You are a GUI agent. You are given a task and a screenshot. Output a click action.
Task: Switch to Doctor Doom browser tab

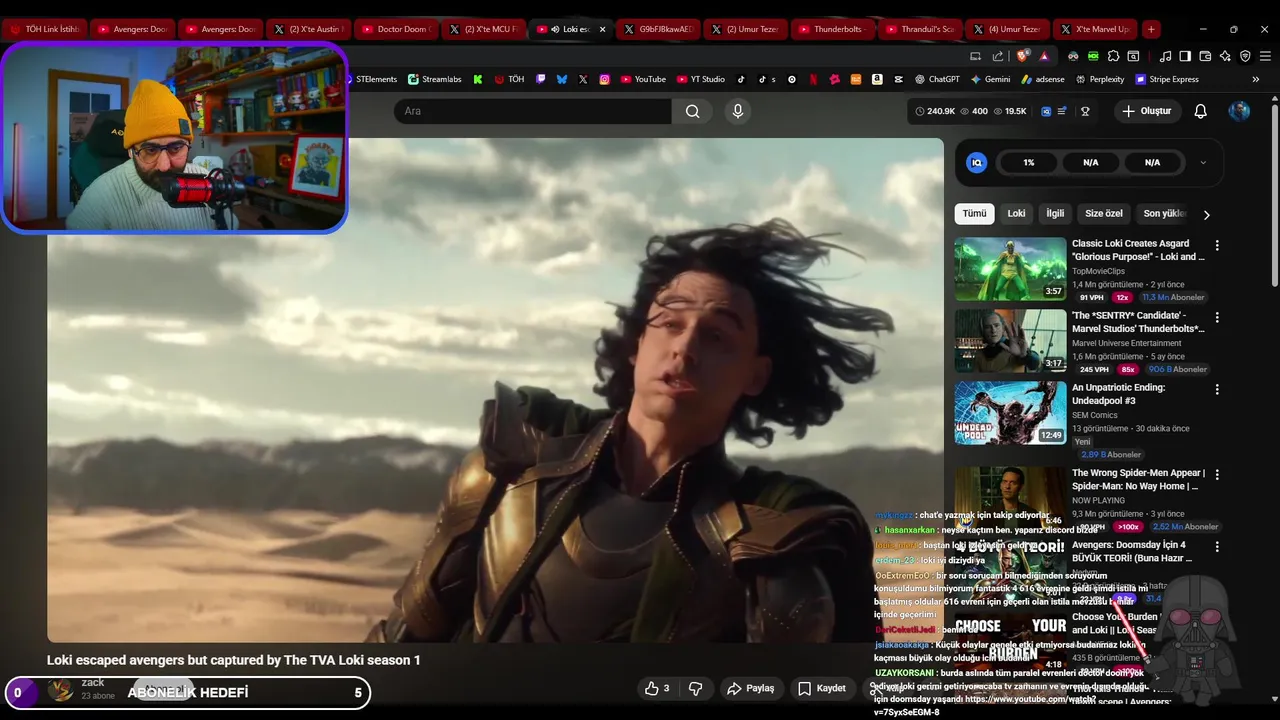click(395, 29)
